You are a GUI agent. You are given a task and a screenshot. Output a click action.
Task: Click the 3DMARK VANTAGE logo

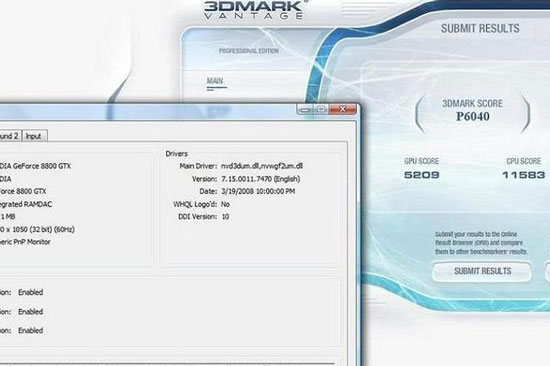coord(254,10)
